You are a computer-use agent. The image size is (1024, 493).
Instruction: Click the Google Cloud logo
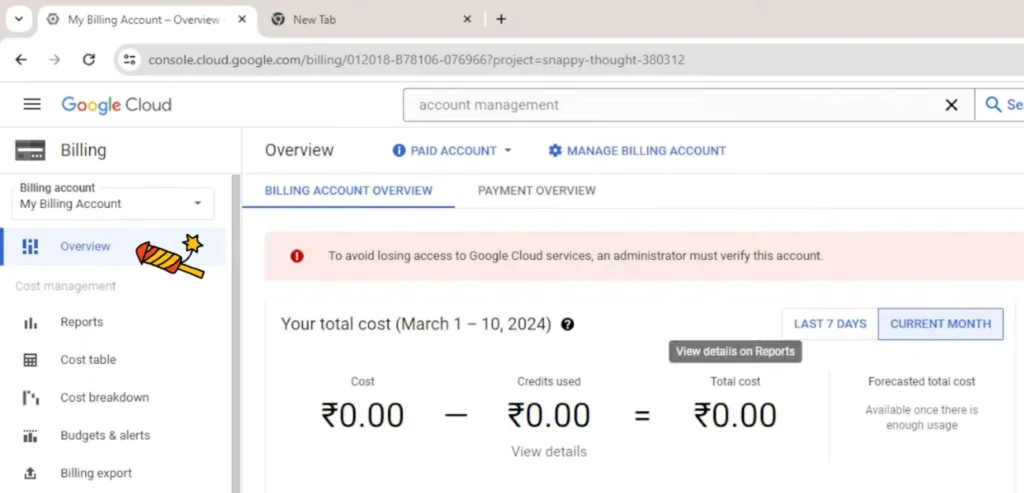116,105
